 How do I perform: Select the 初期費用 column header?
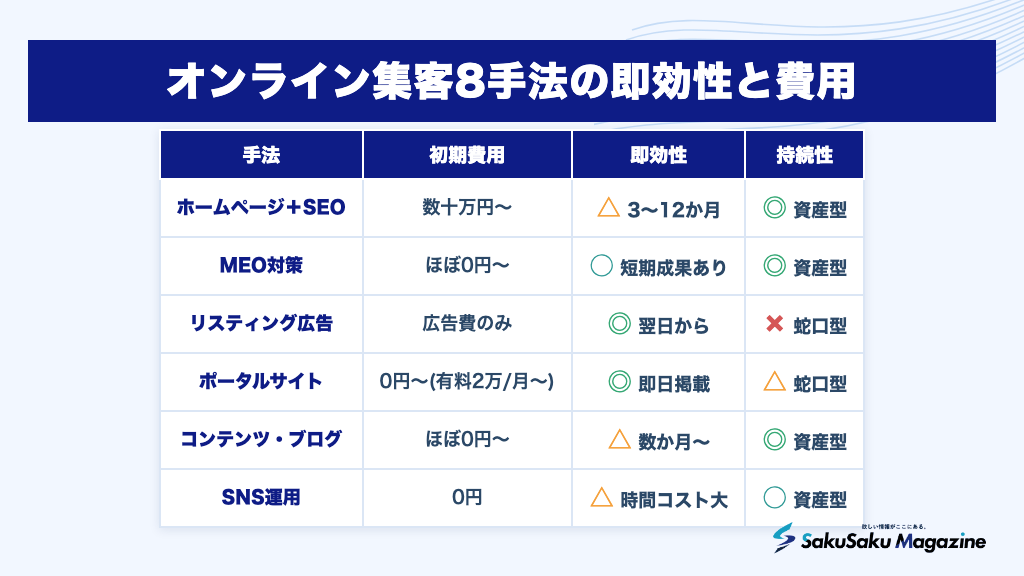(x=467, y=155)
